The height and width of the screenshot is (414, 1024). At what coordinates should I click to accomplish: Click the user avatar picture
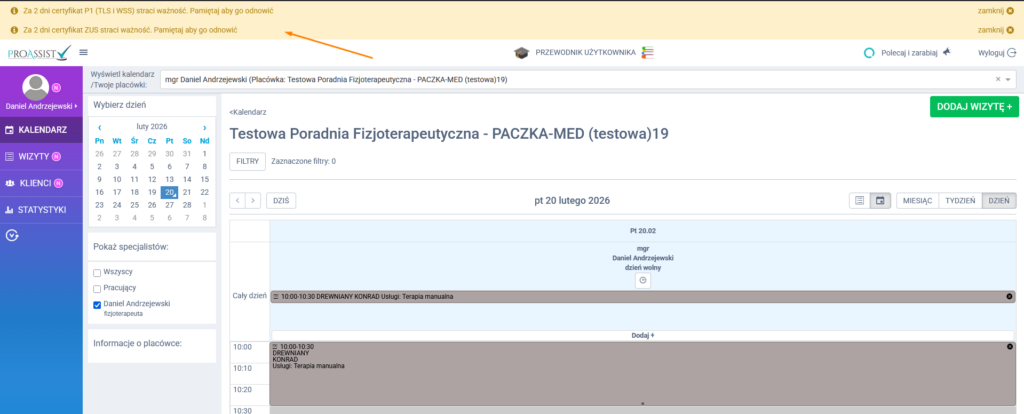pyautogui.click(x=36, y=87)
